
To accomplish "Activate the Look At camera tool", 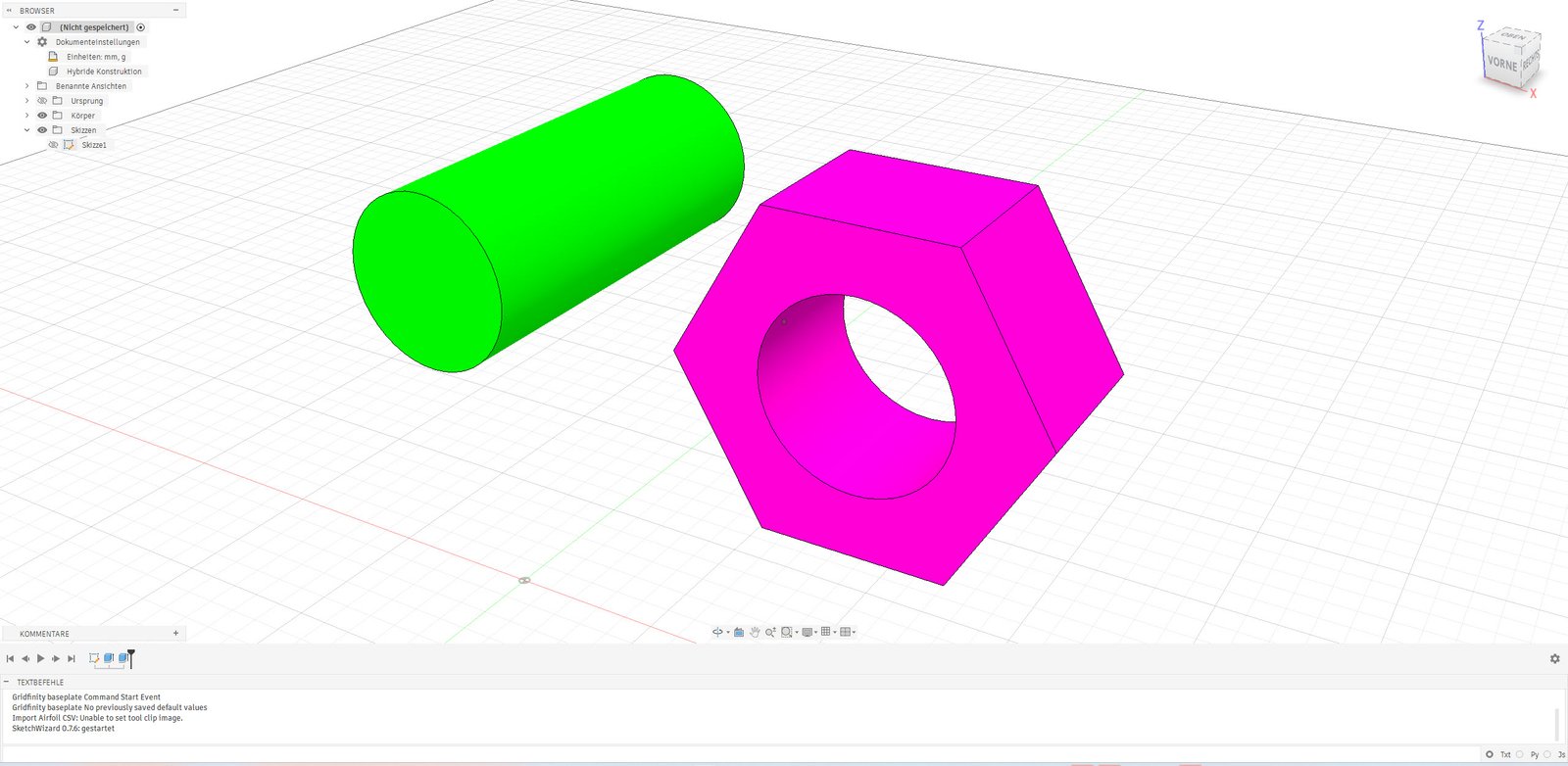I will click(739, 632).
